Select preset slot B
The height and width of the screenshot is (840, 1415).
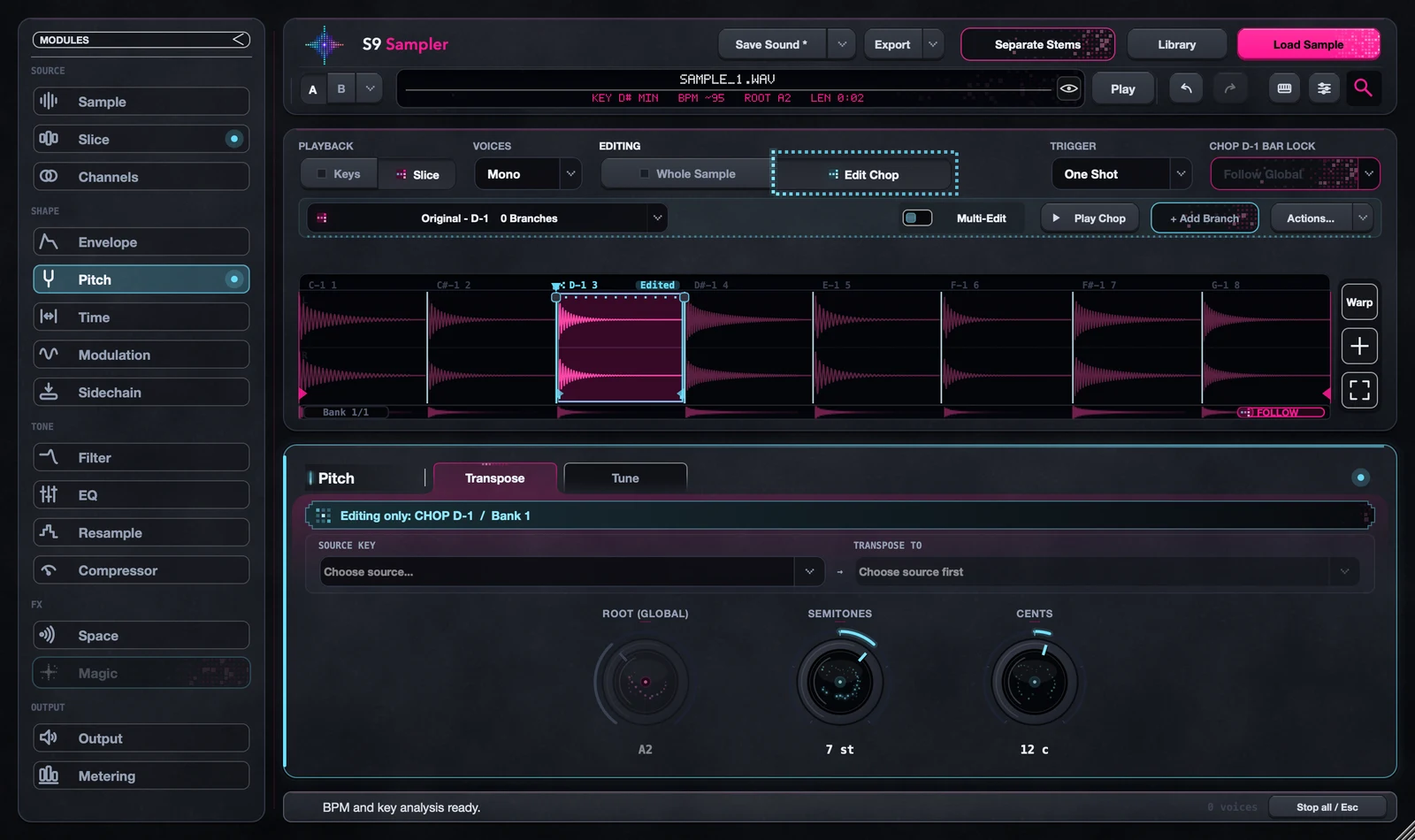pyautogui.click(x=341, y=89)
